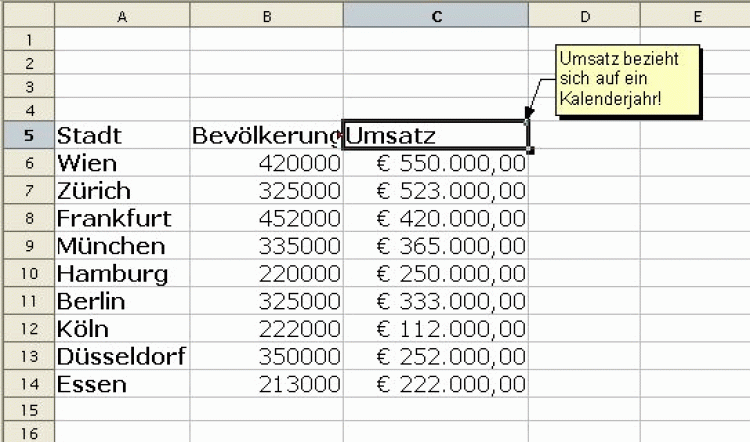
Task: Click the row 10 header
Action: click(27, 273)
